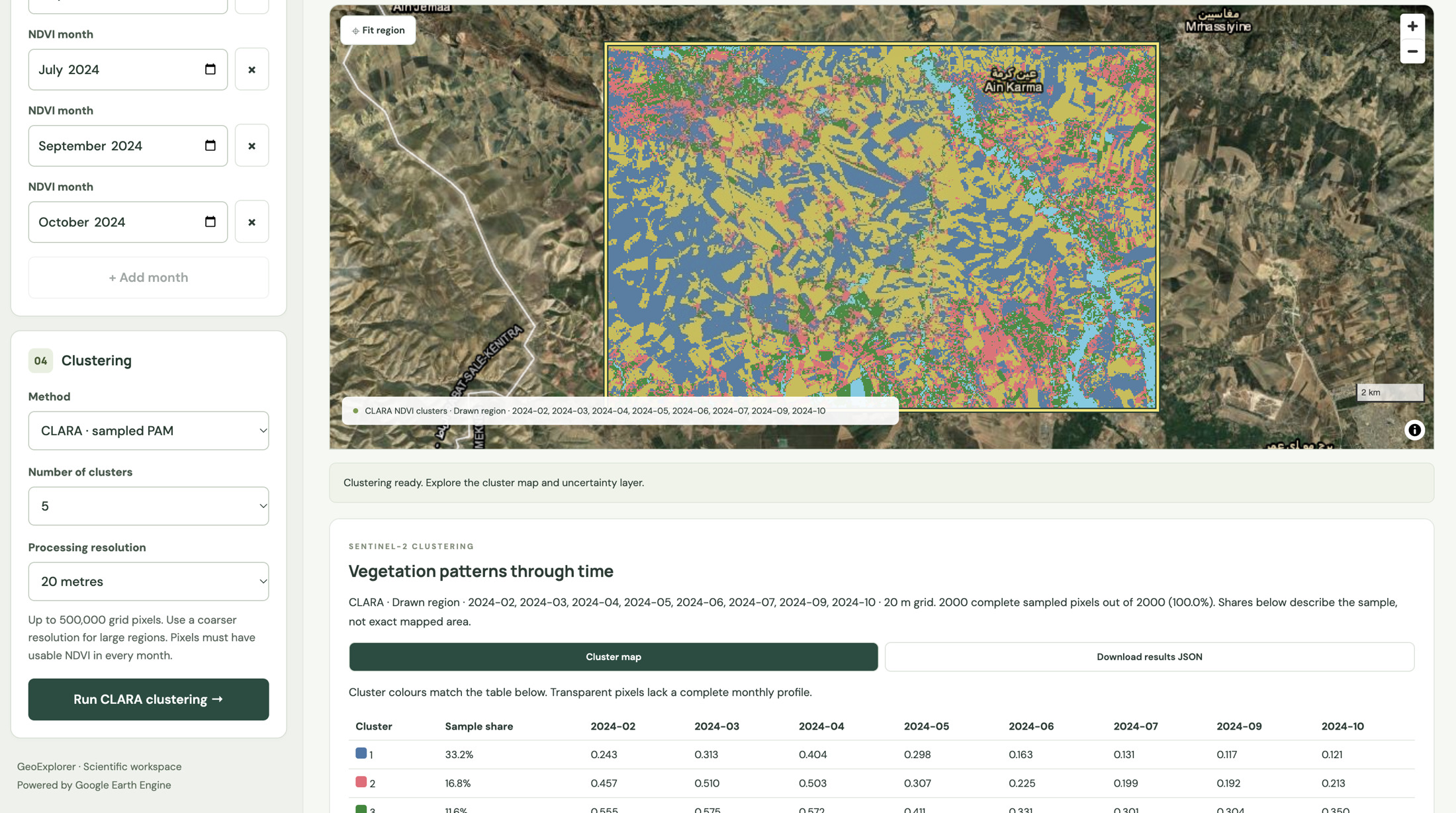Run CLARA clustering

[148, 699]
